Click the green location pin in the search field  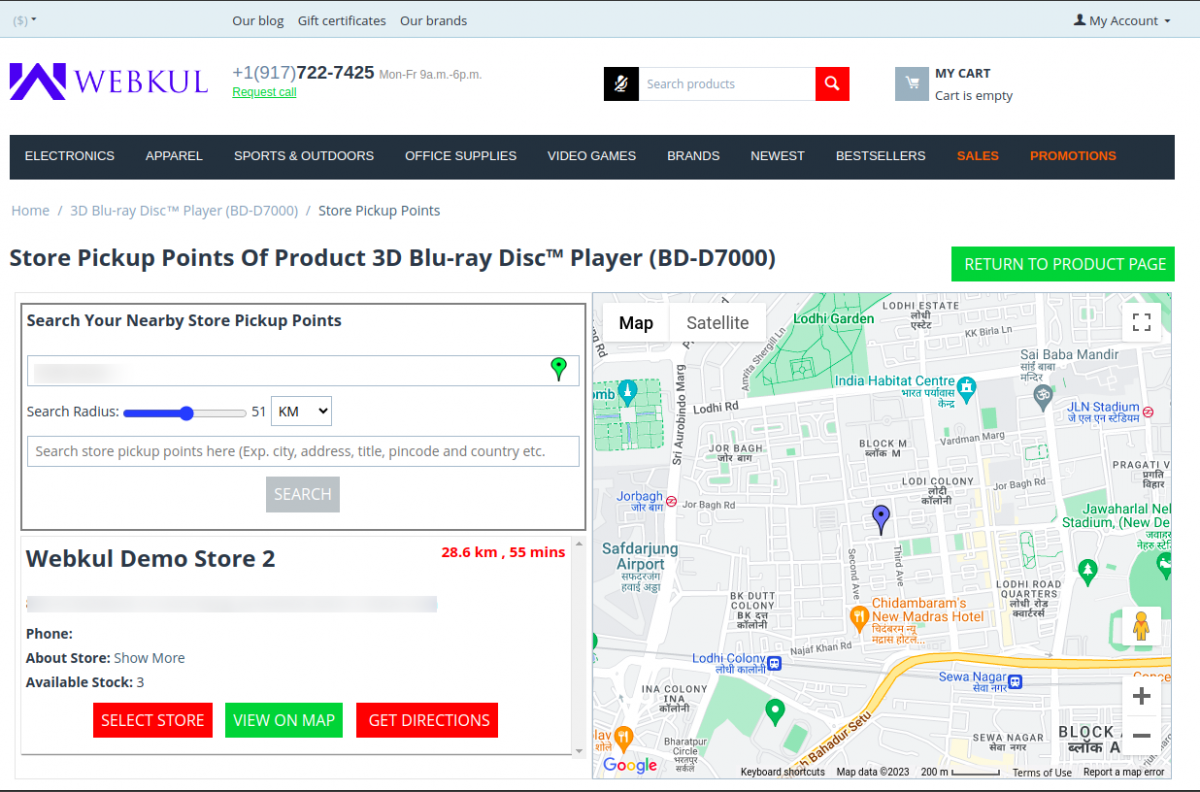coord(559,369)
